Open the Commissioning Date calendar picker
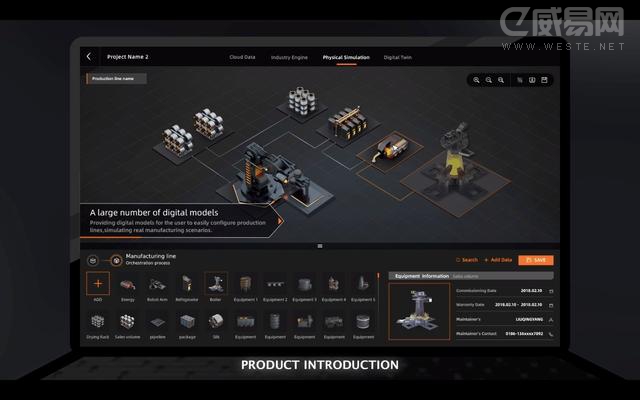The height and width of the screenshot is (400, 640). point(551,291)
